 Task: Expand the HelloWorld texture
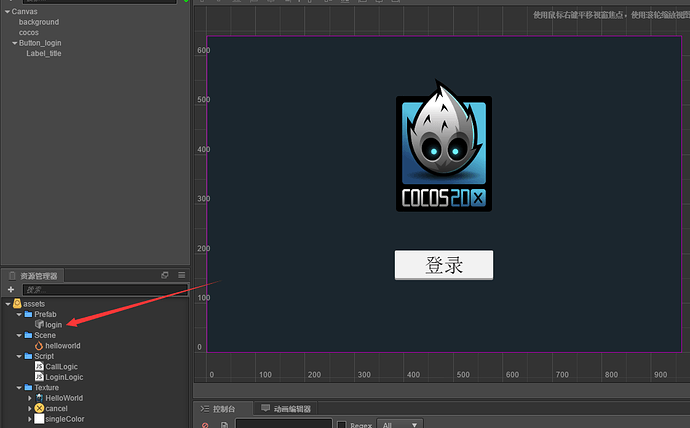point(30,398)
